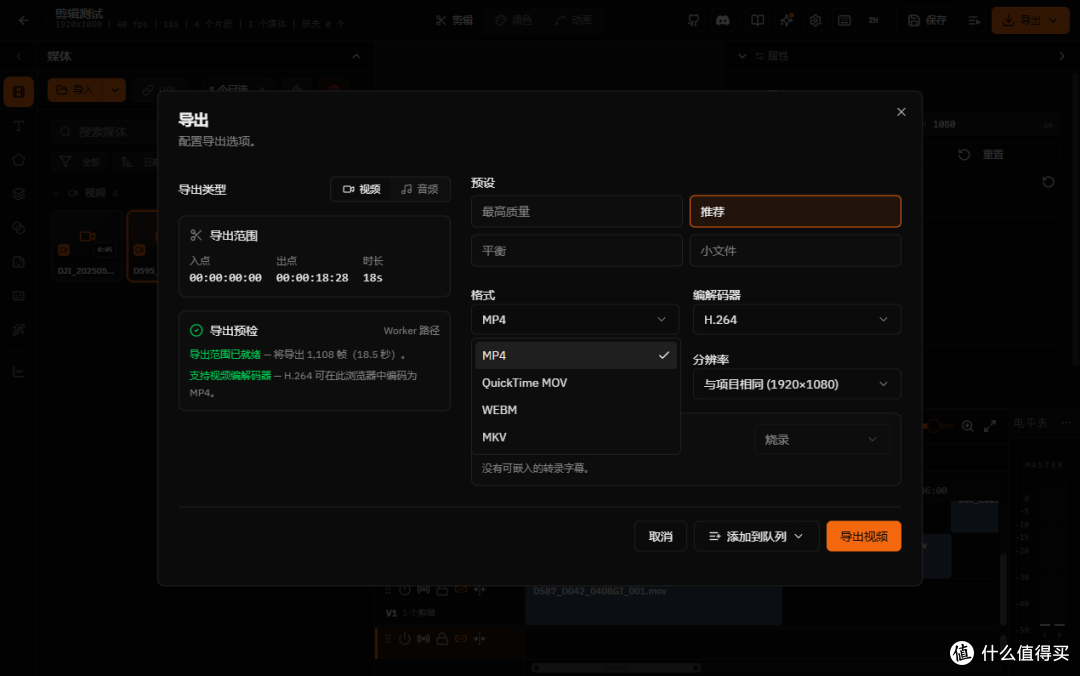Open the 分辨率 resolution dropdown
The image size is (1080, 676).
click(797, 385)
